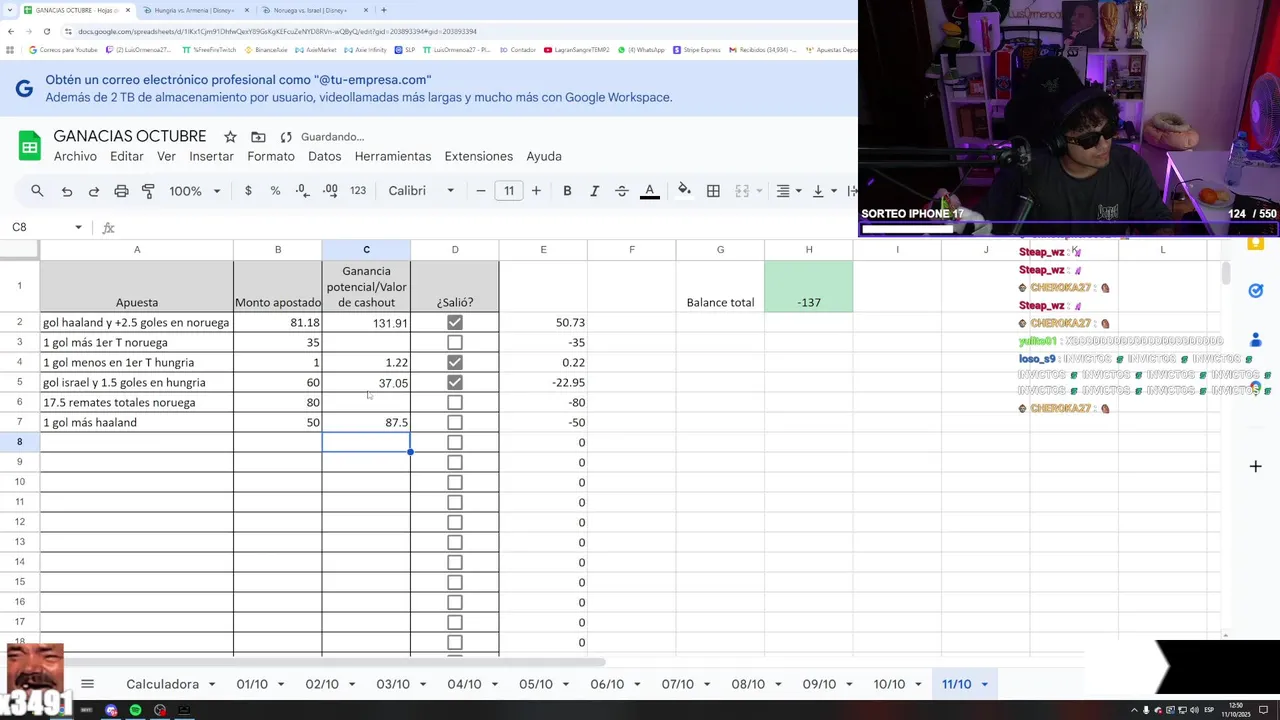The height and width of the screenshot is (720, 1280).
Task: Decrease decimal places icon
Action: point(302,191)
